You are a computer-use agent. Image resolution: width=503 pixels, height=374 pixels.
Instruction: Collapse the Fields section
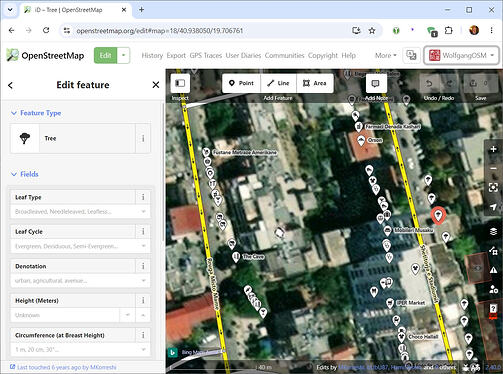(25, 174)
